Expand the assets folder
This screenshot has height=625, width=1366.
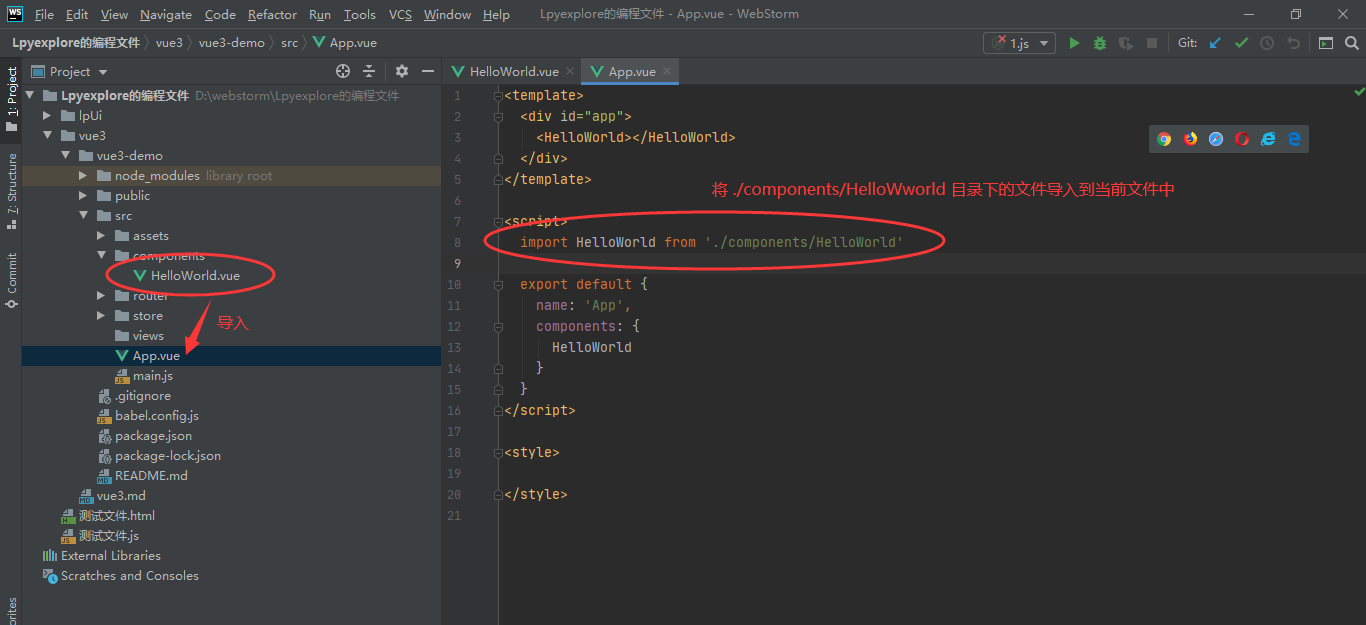pyautogui.click(x=101, y=235)
